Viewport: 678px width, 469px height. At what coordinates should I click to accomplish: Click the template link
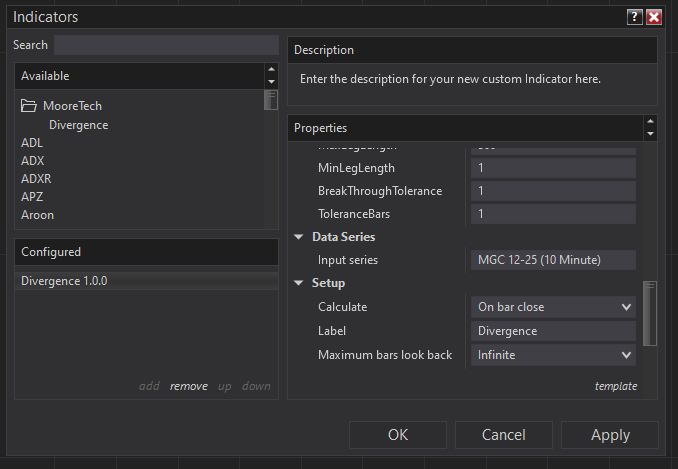point(615,386)
